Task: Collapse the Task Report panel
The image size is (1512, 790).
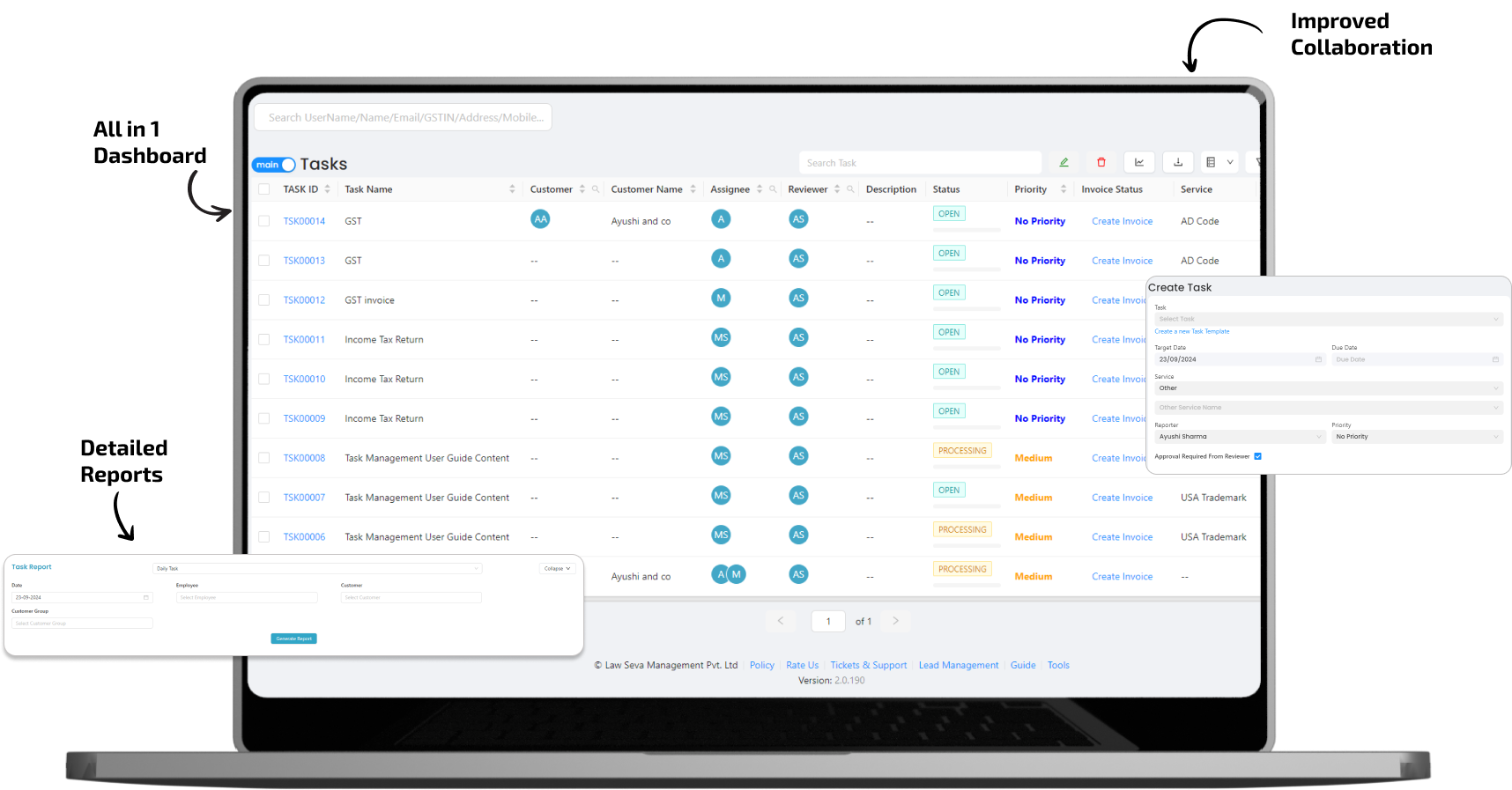Action: [557, 569]
